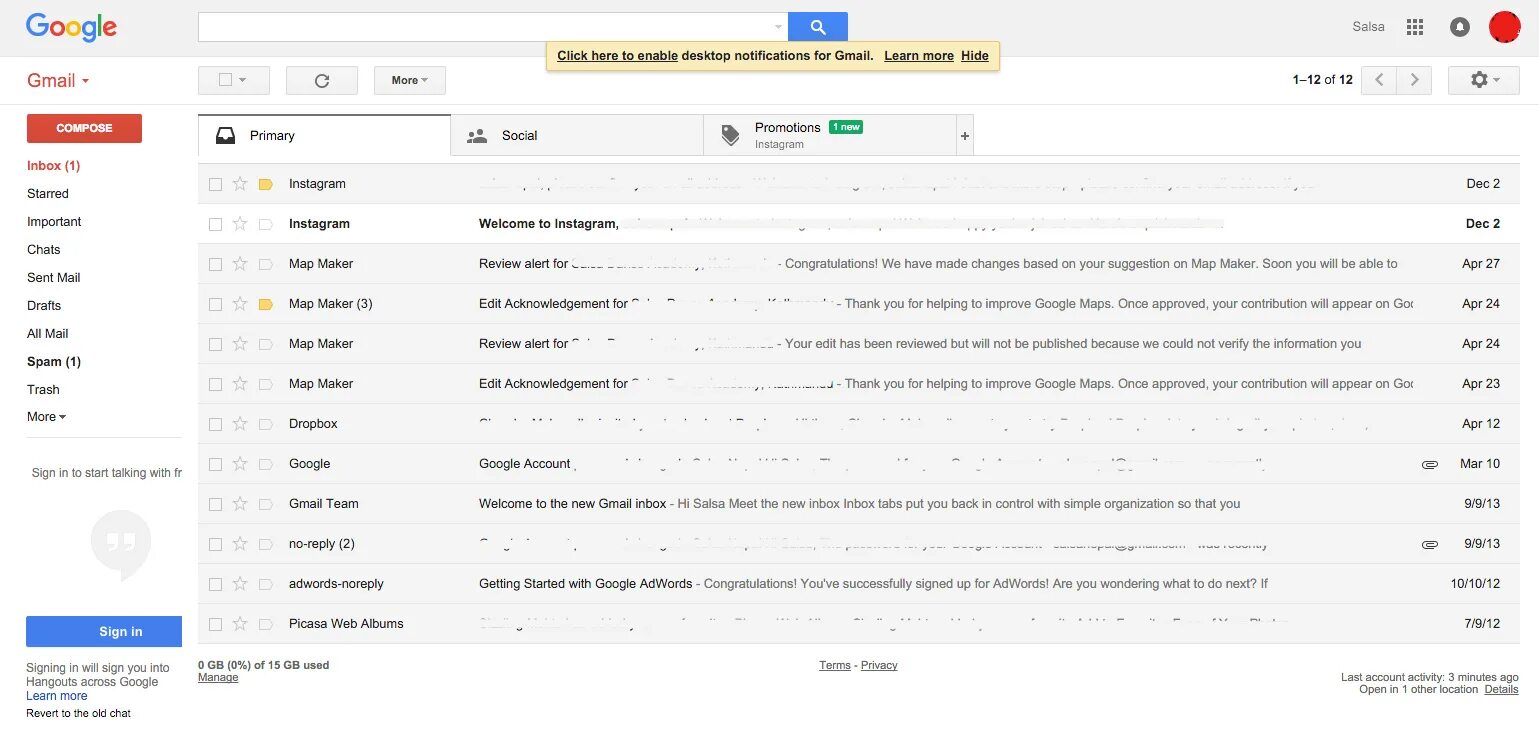Star the Dropbox email
This screenshot has width=1539, height=746.
[240, 424]
